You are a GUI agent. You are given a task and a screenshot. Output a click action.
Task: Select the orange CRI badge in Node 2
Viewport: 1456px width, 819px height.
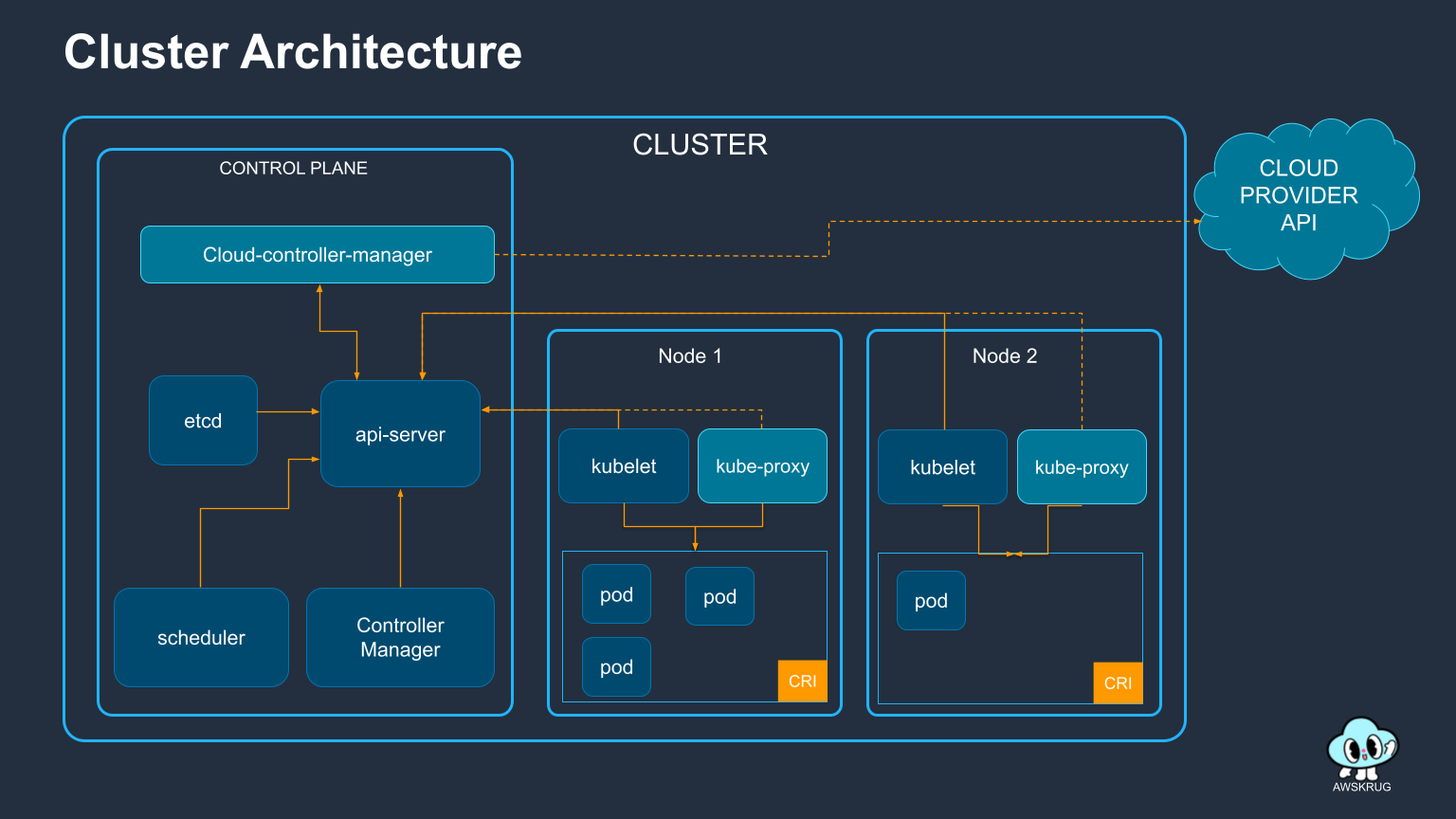[1118, 682]
